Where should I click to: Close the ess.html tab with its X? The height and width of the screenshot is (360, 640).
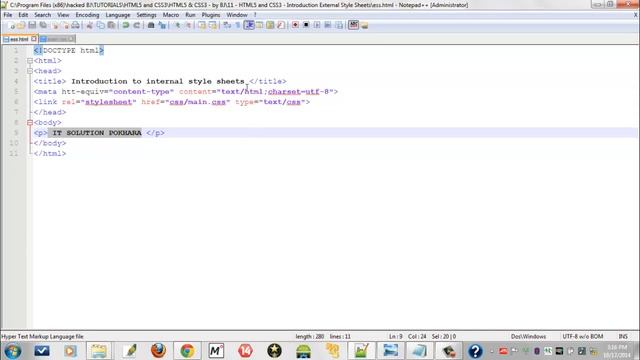point(34,39)
